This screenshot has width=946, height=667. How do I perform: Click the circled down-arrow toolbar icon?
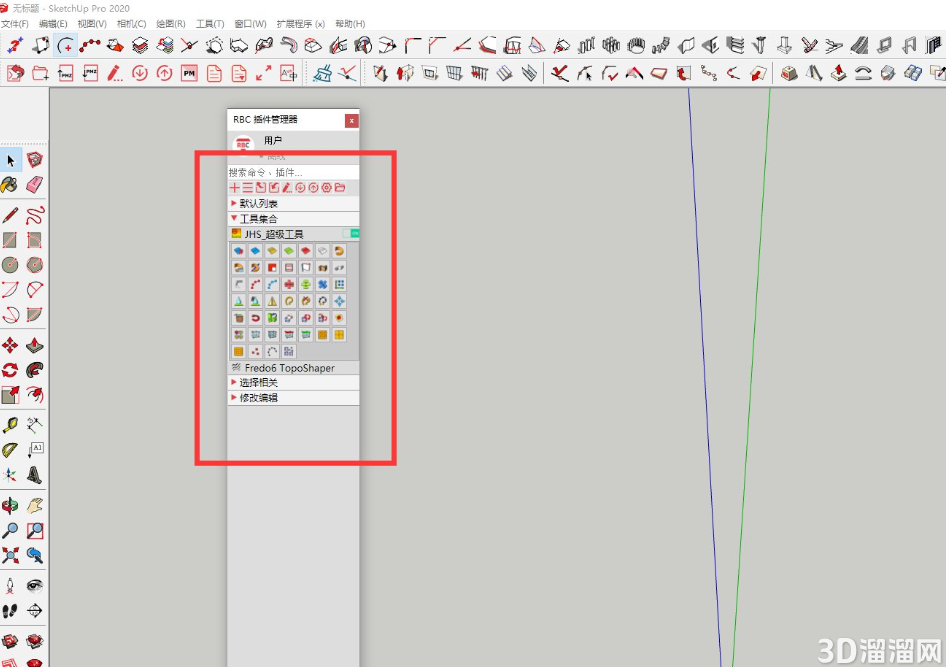139,74
